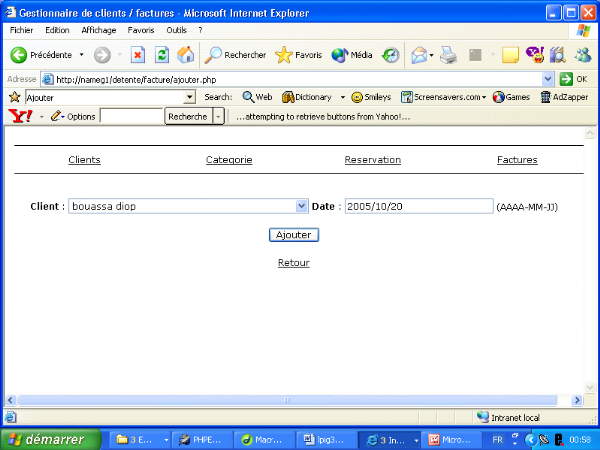
Task: Click the Précédente back button
Action: (x=42, y=55)
